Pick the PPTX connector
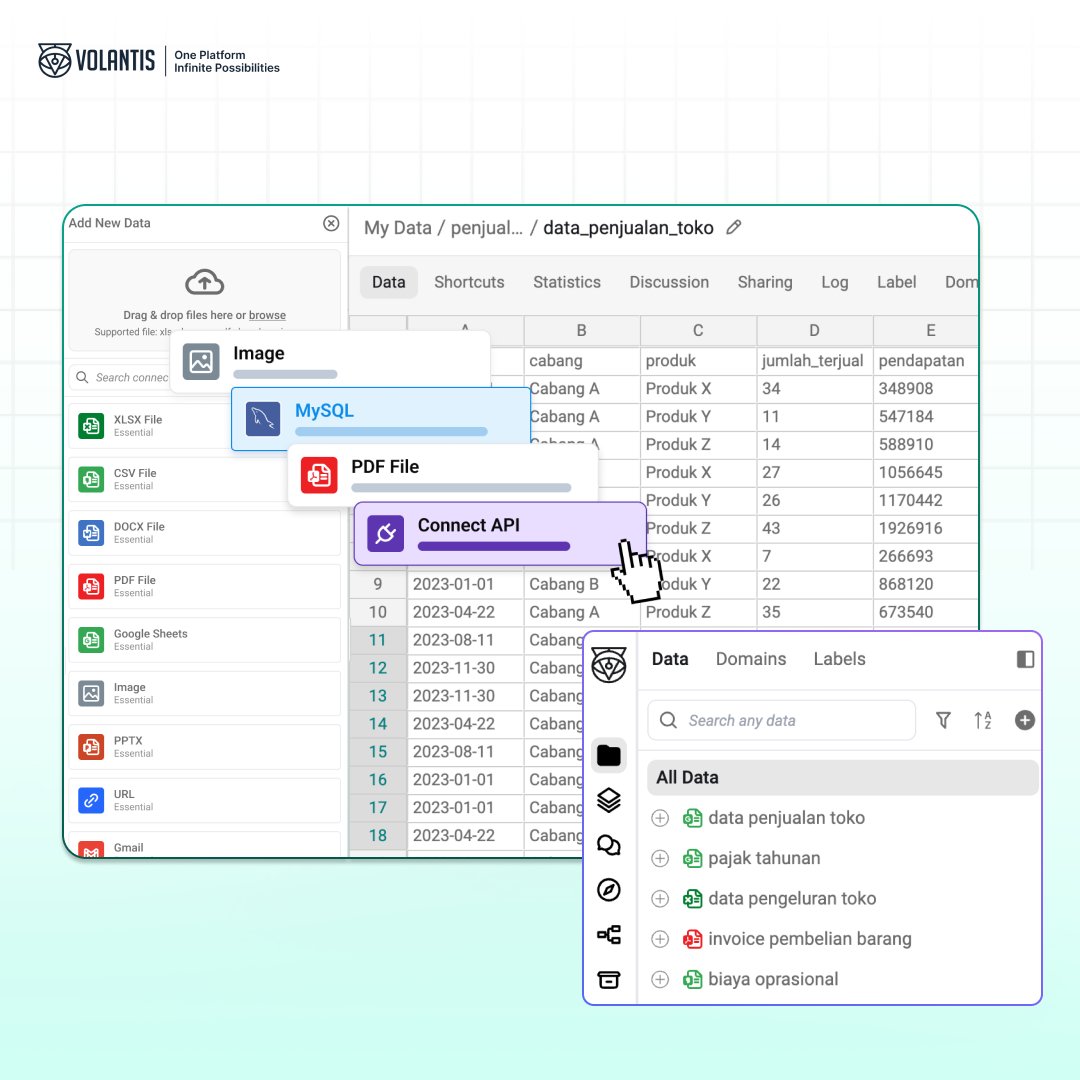Viewport: 1080px width, 1080px height. (x=204, y=747)
